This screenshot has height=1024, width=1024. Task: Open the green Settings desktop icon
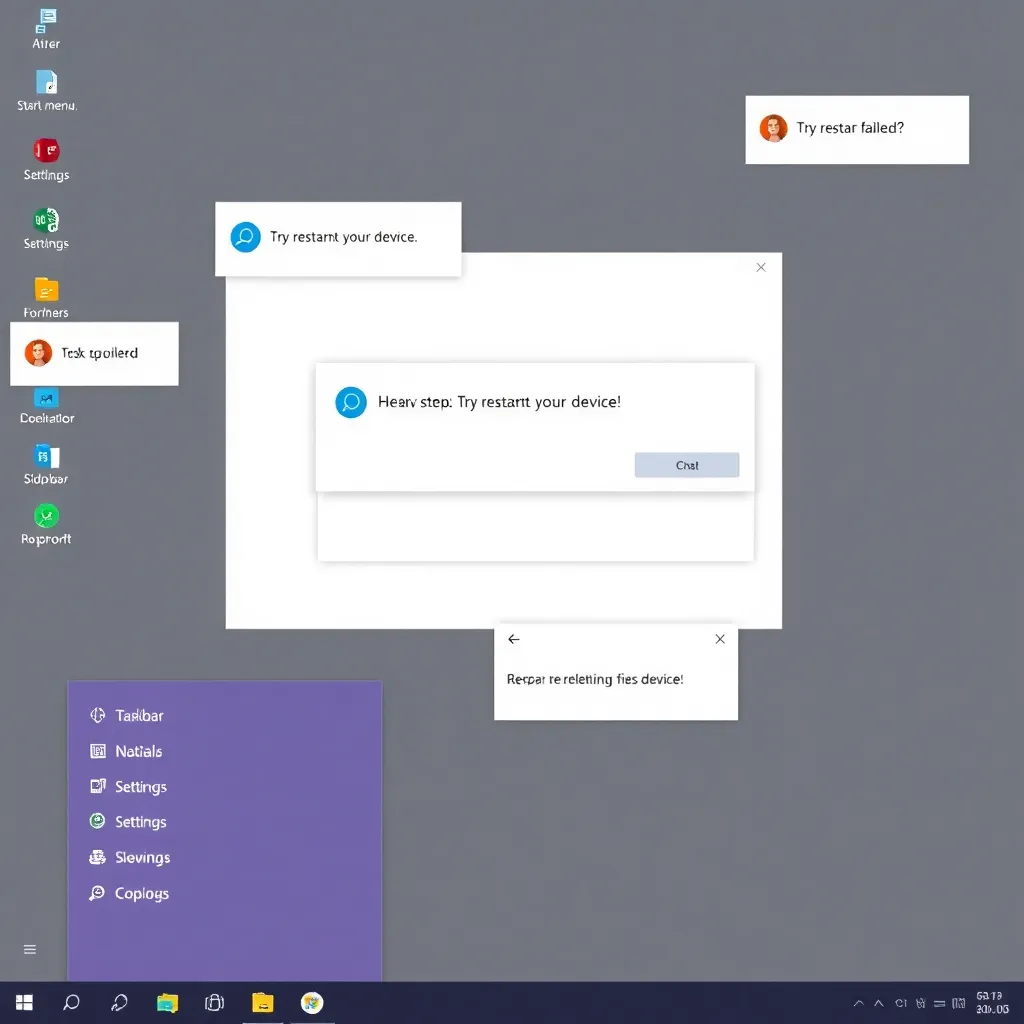(x=46, y=221)
